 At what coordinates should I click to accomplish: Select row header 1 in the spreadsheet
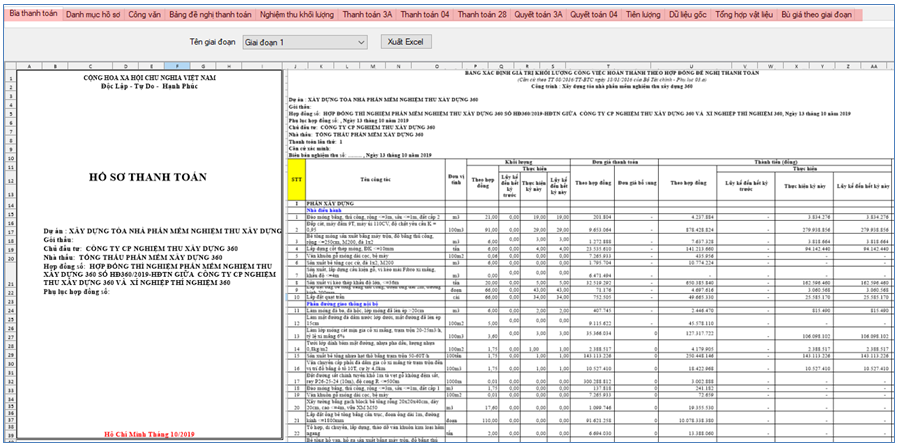[x=10, y=76]
